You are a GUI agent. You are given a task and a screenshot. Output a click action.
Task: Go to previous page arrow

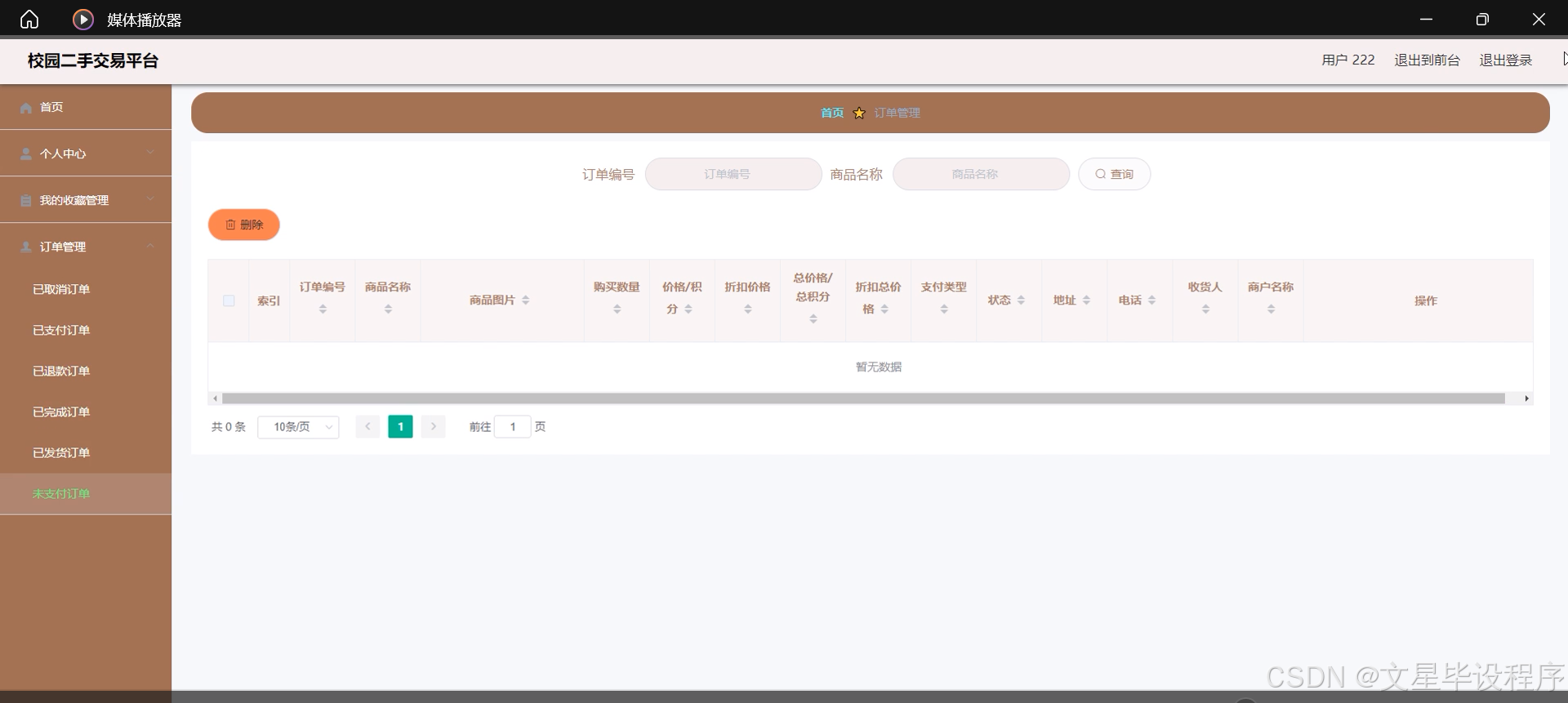367,427
